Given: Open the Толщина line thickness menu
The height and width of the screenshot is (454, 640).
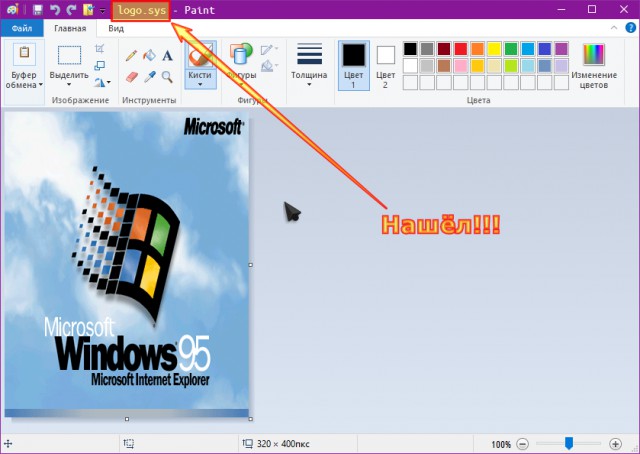Looking at the screenshot, I should pyautogui.click(x=309, y=65).
